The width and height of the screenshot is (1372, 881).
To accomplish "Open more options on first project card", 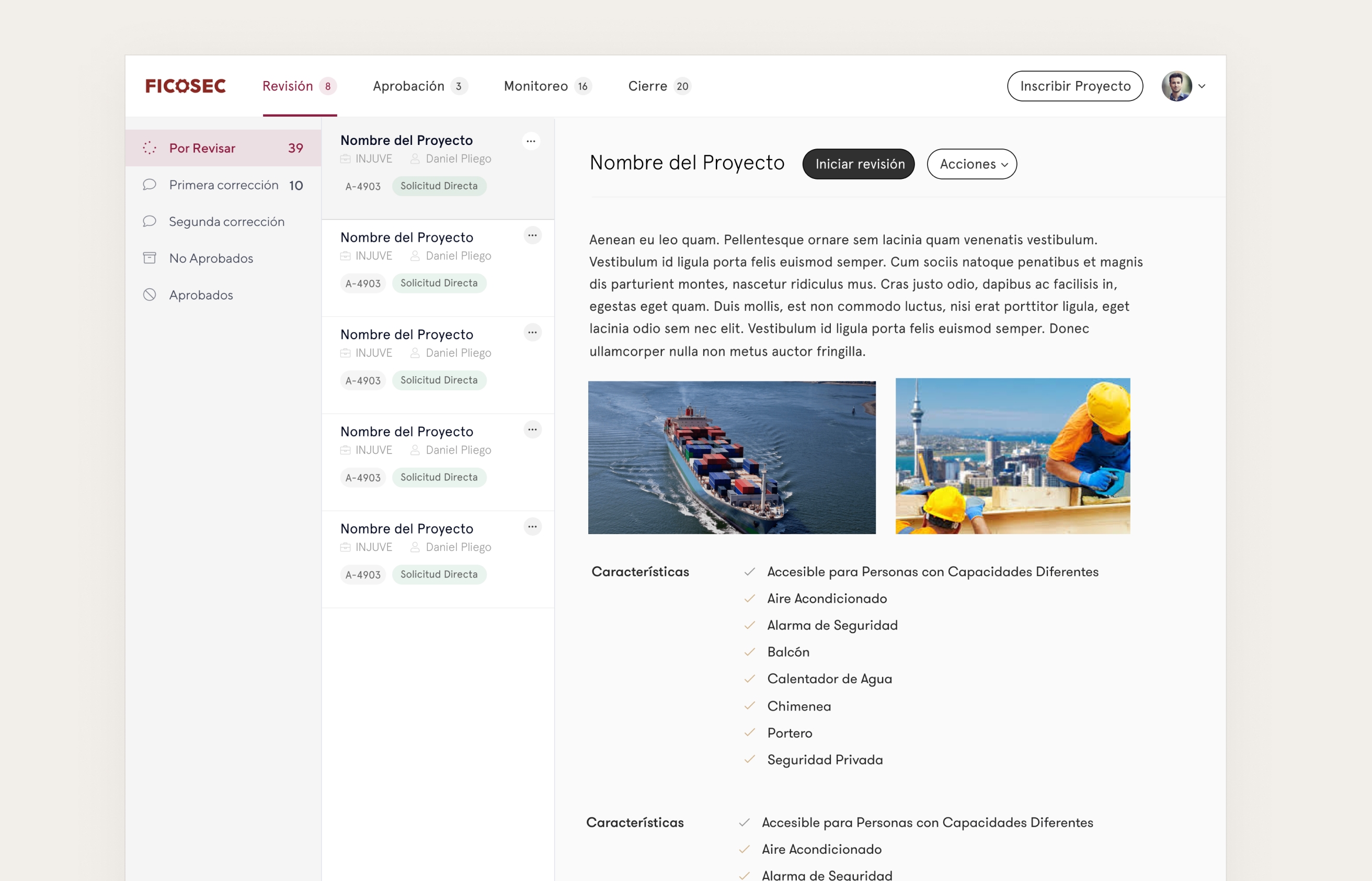I will pyautogui.click(x=531, y=141).
